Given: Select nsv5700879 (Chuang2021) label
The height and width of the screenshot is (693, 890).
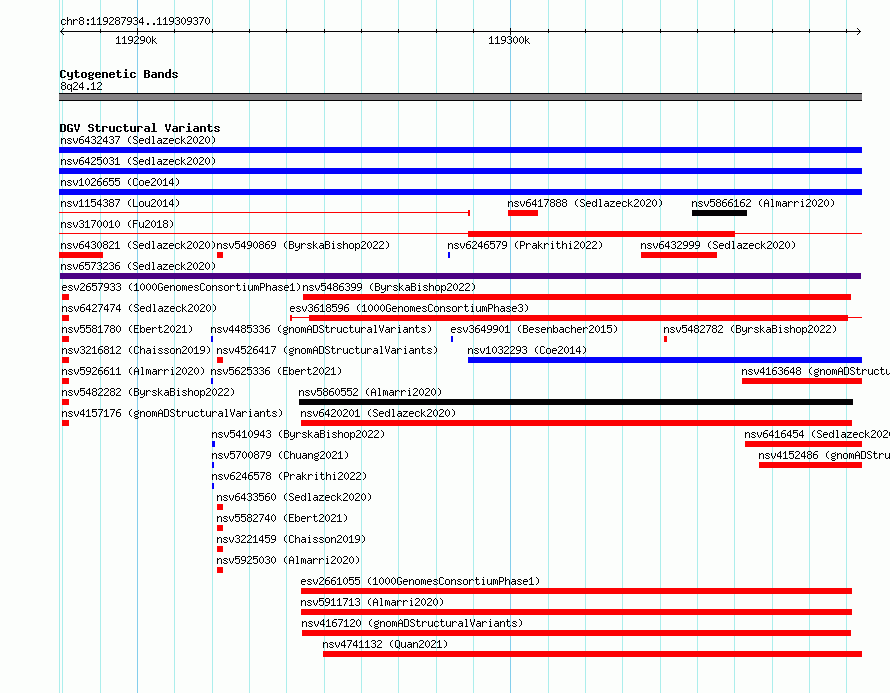Looking at the screenshot, I should coord(280,455).
